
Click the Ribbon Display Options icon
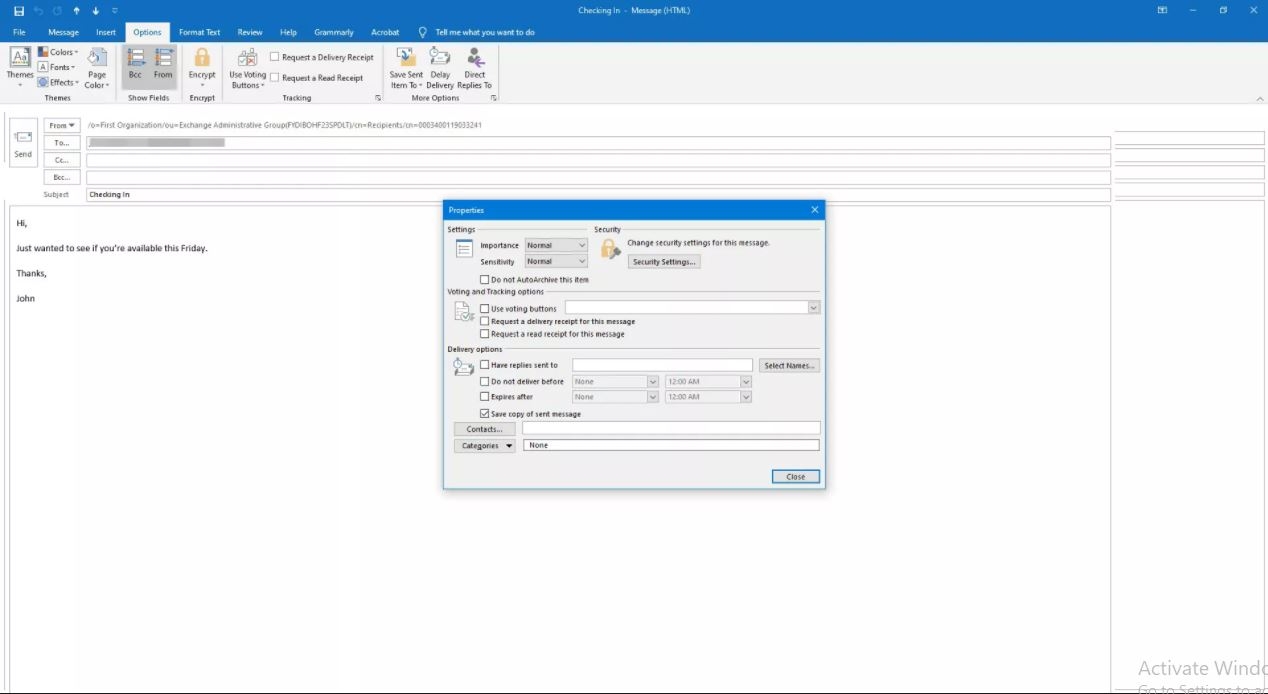pyautogui.click(x=1162, y=10)
